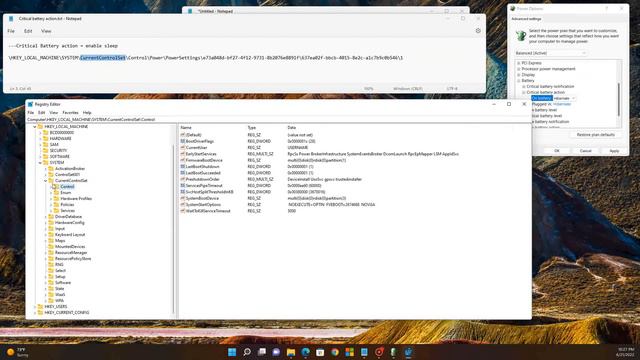Click the Notepad taskbar icon

coord(364,352)
